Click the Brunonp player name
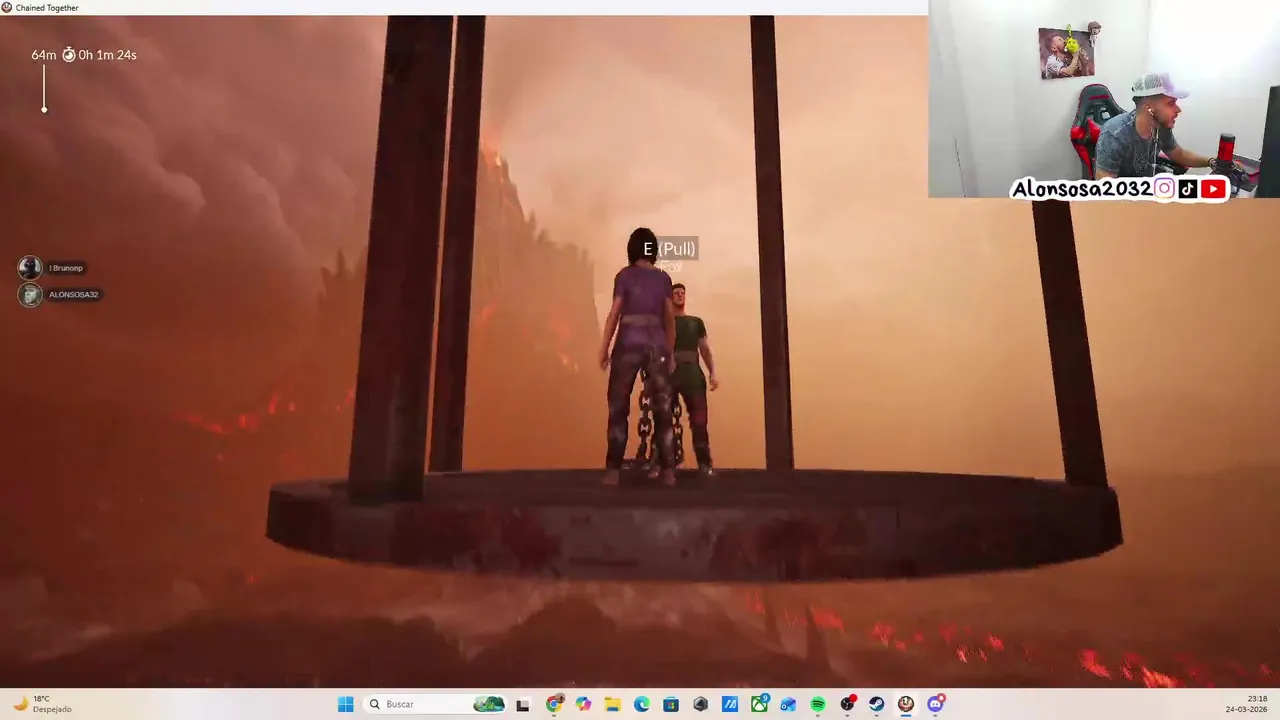1280x720 pixels. [66, 268]
